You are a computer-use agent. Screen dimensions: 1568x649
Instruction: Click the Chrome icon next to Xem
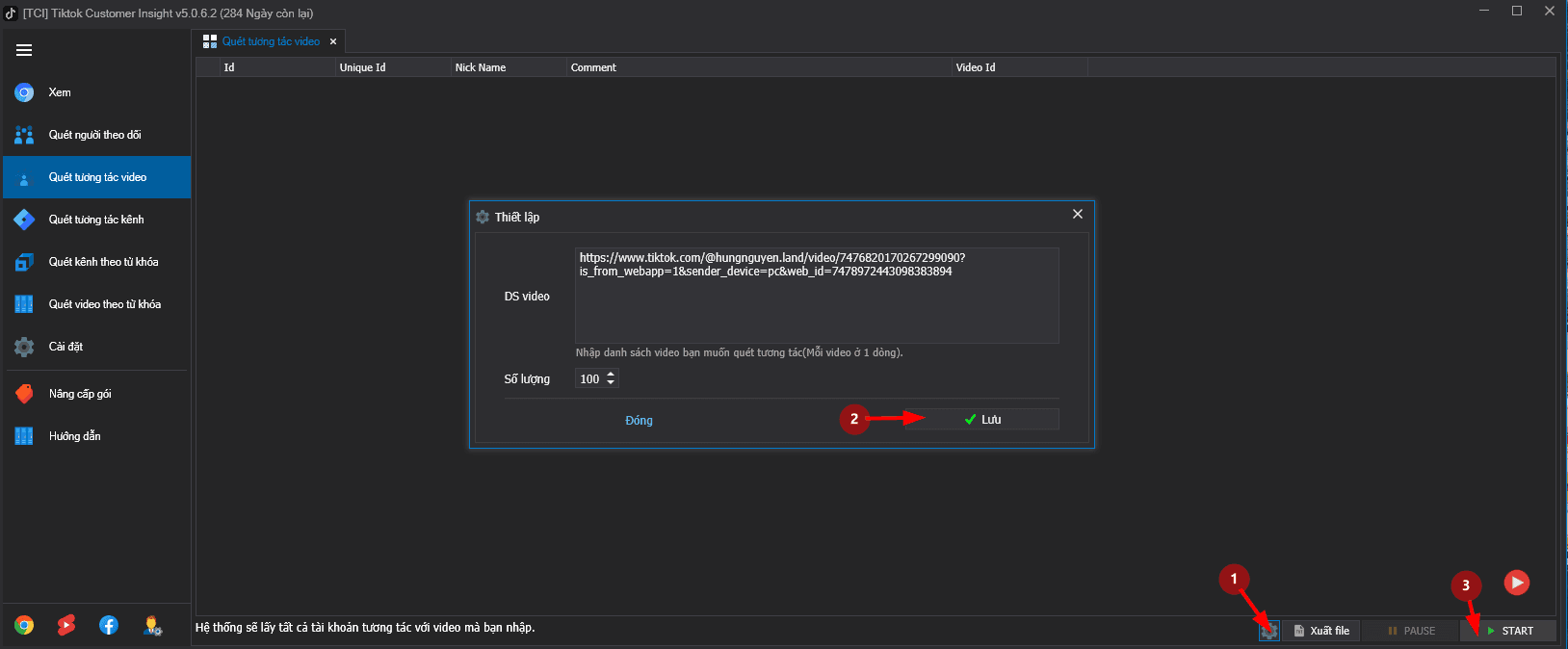(x=24, y=92)
